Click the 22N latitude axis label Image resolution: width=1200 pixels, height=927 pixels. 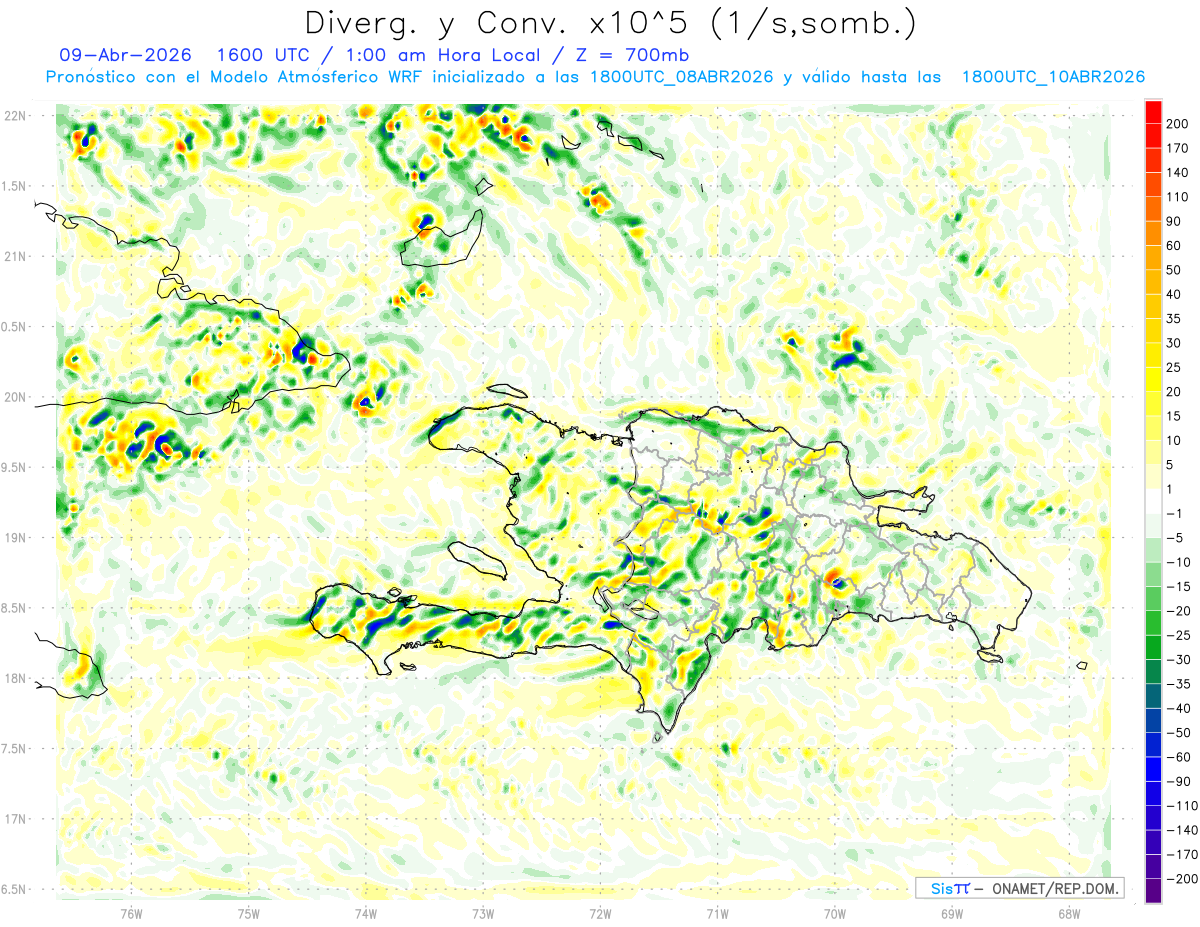point(14,115)
